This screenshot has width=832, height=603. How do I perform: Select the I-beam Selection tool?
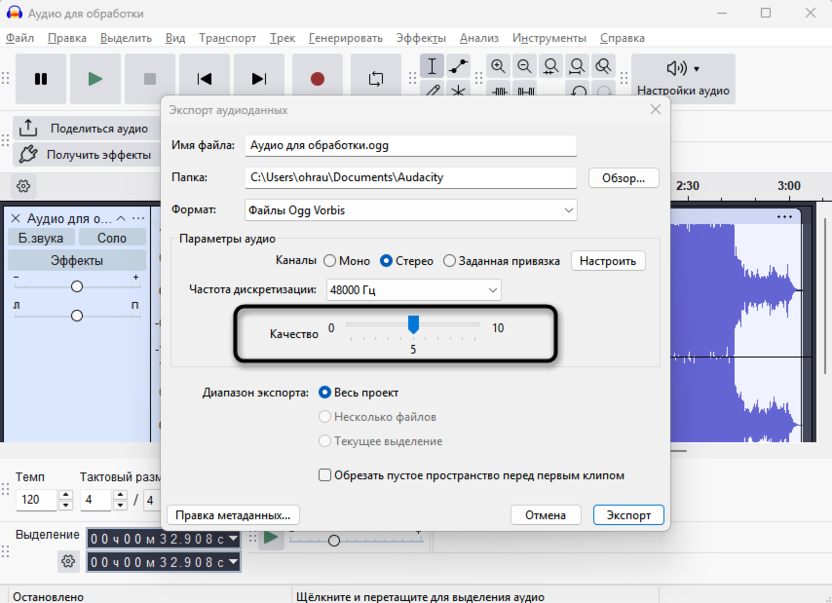tap(432, 67)
